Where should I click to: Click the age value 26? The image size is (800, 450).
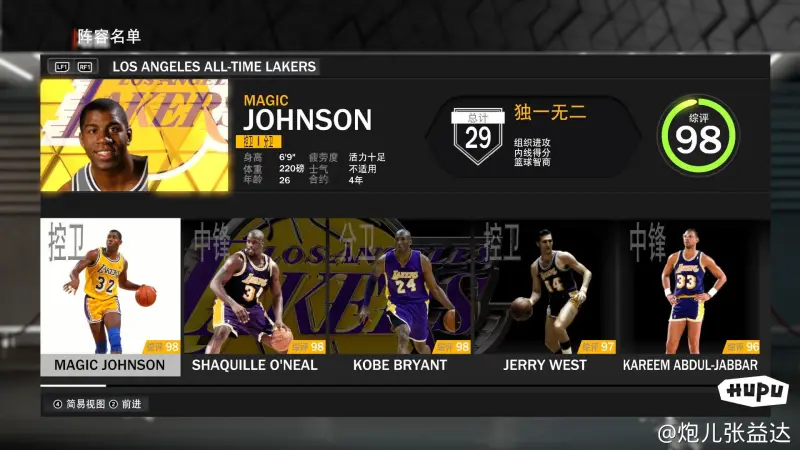click(284, 180)
